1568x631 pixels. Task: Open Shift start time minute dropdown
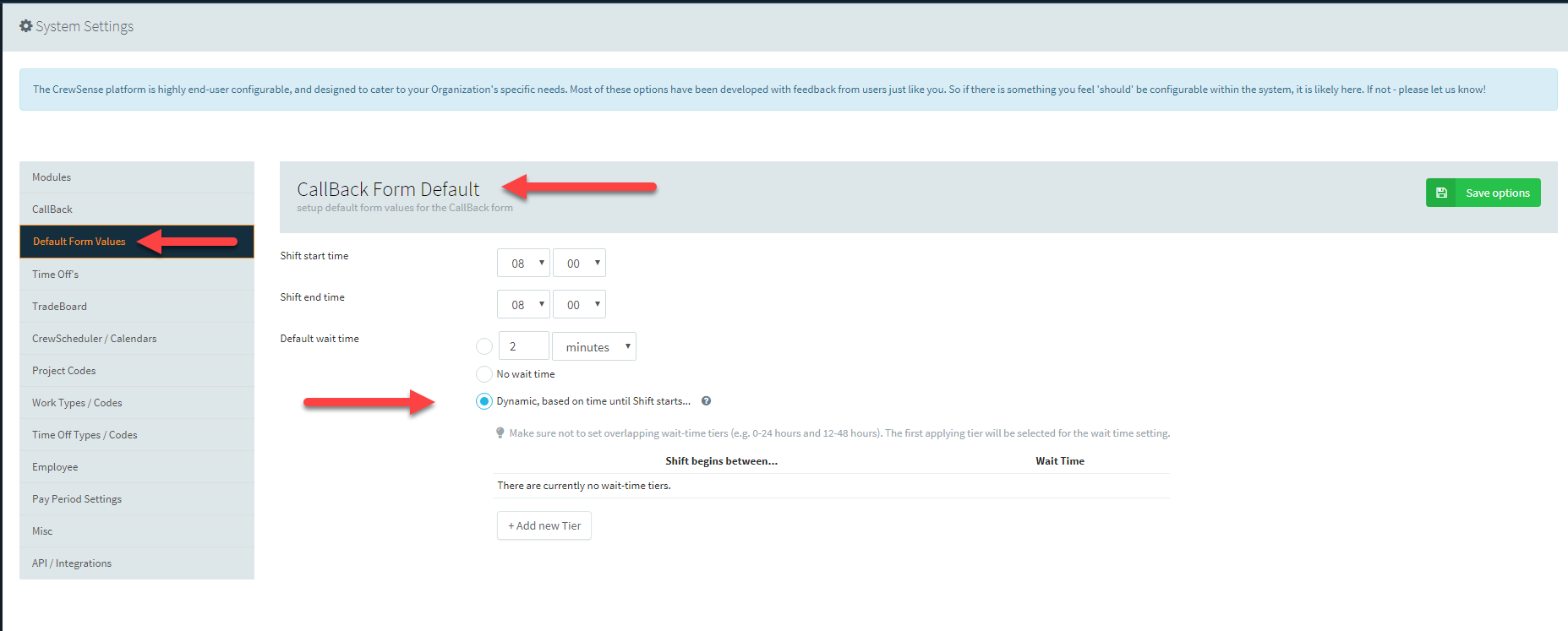click(x=579, y=263)
